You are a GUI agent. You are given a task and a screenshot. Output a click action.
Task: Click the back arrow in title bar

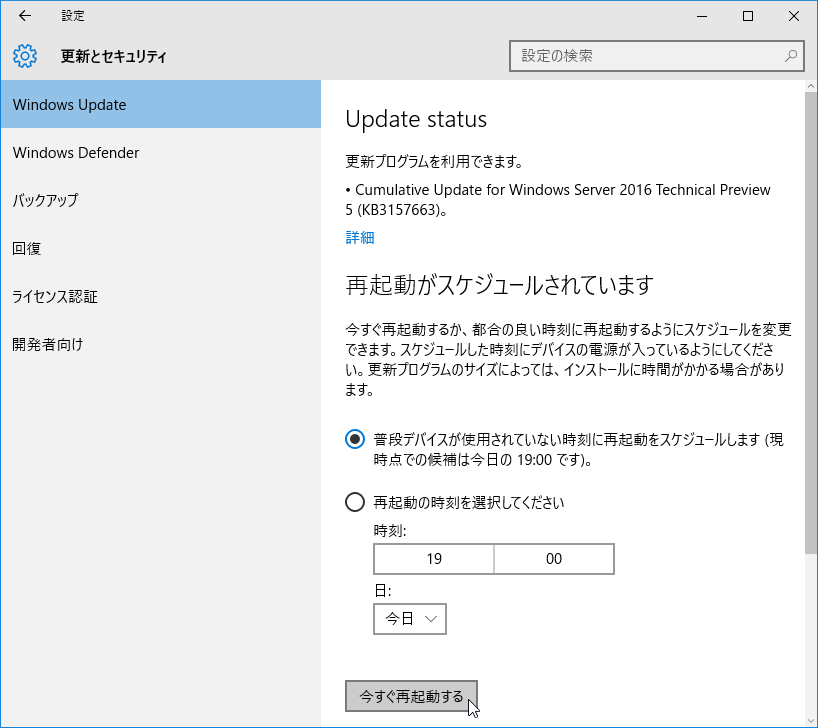[25, 16]
